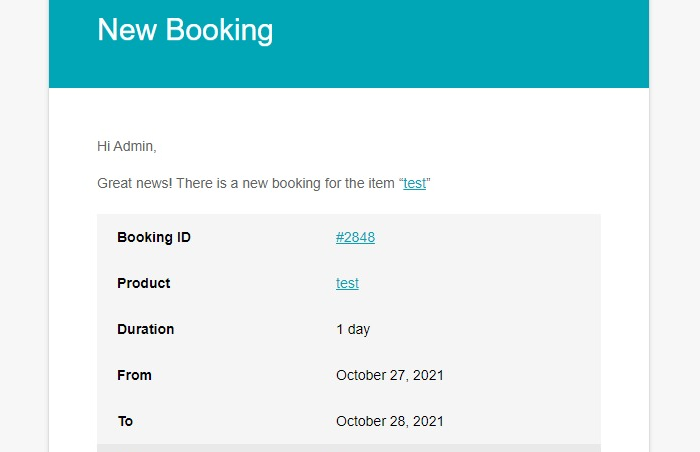Select the "October 27, 2021" date value
Viewport: 700px width, 452px height.
click(x=390, y=375)
